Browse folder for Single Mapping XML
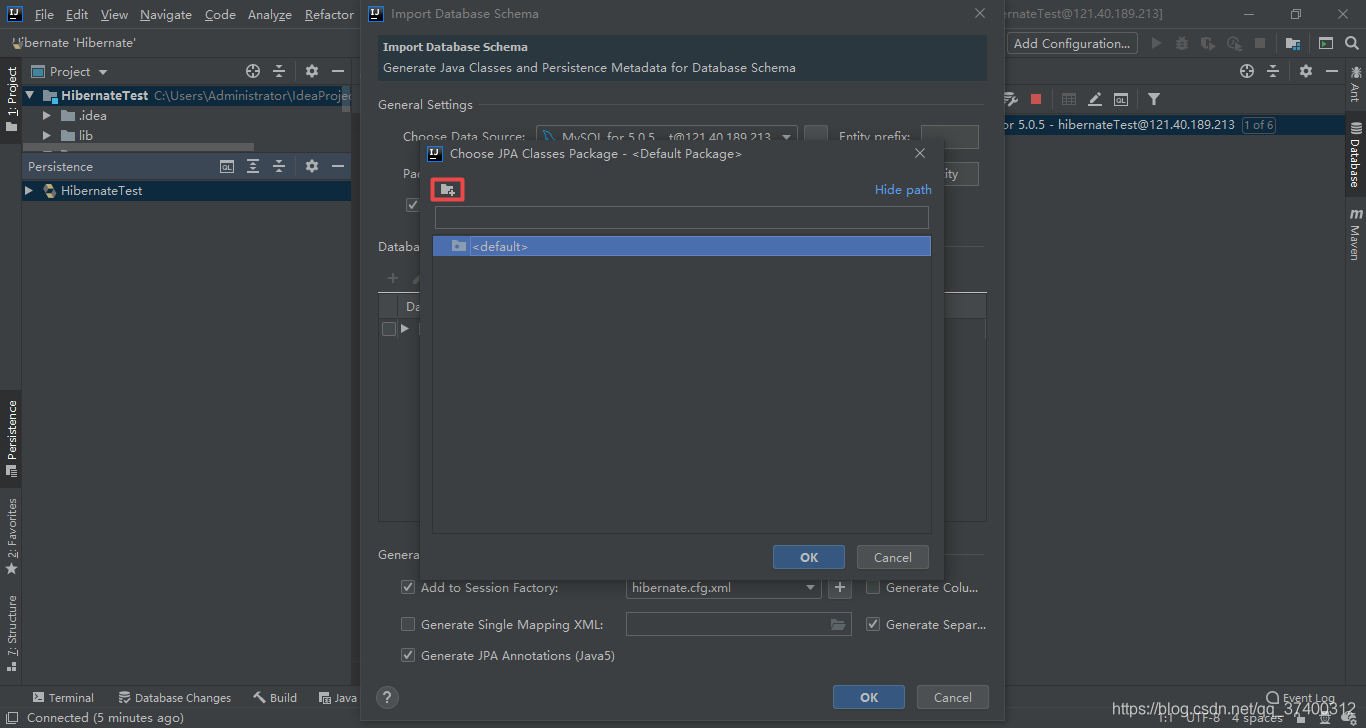Viewport: 1366px width, 728px height. (x=838, y=624)
